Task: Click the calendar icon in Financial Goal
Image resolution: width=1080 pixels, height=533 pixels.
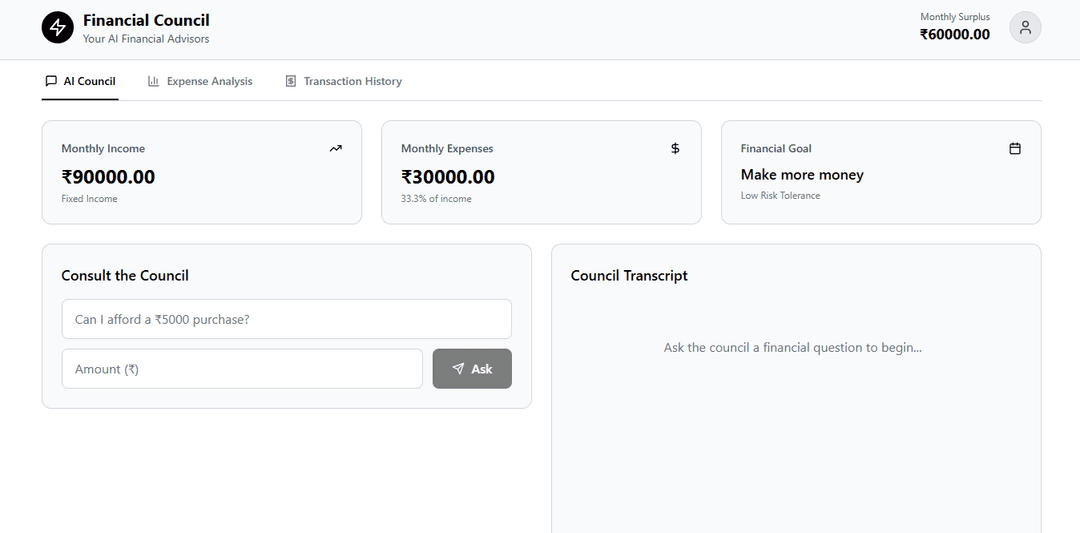Action: (x=1015, y=149)
